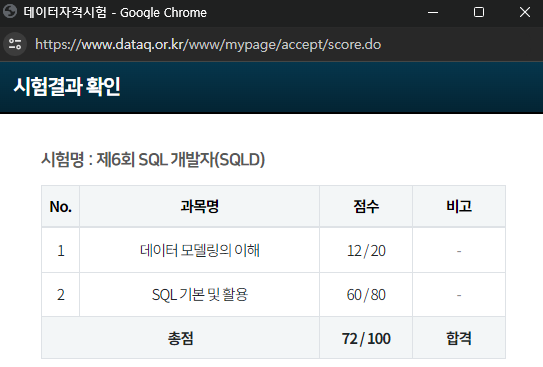Viewport: 543px width, 367px height.
Task: Click the globe favicon in the title bar
Action: (x=10, y=12)
